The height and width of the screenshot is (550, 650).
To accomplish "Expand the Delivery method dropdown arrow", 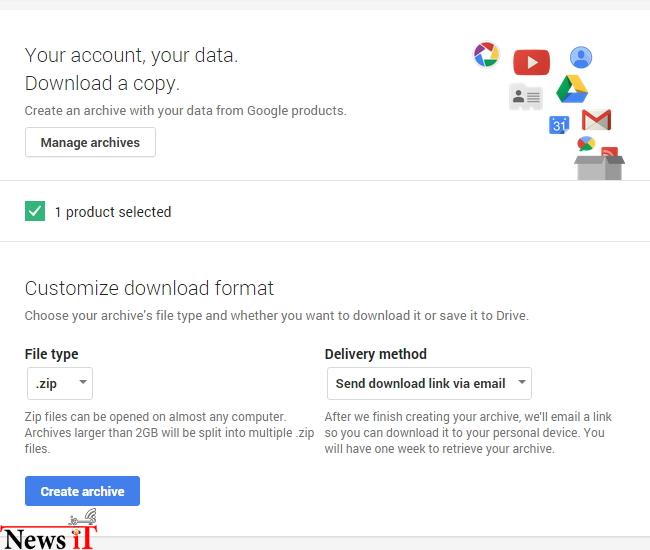I will coord(522,382).
